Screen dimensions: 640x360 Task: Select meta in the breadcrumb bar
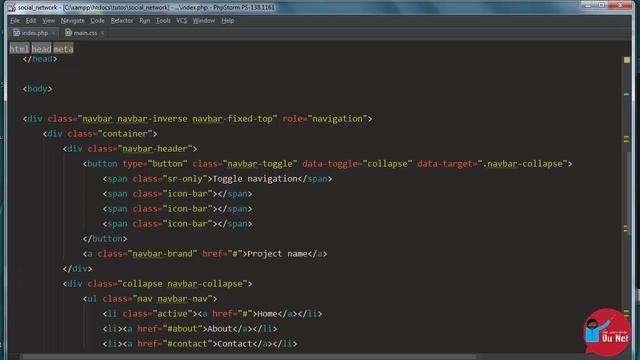63,49
